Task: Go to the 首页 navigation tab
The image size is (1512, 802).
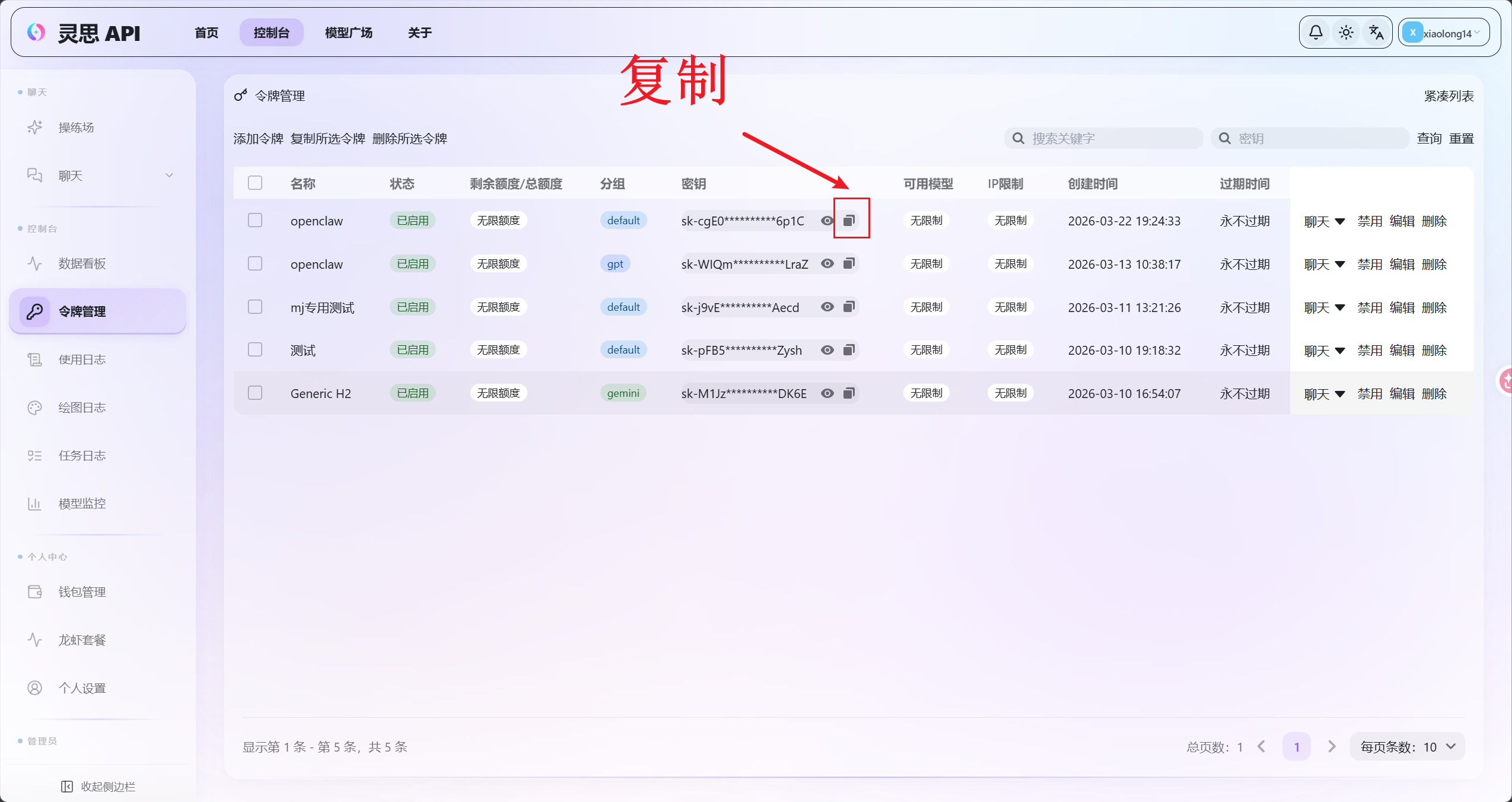Action: (x=206, y=33)
